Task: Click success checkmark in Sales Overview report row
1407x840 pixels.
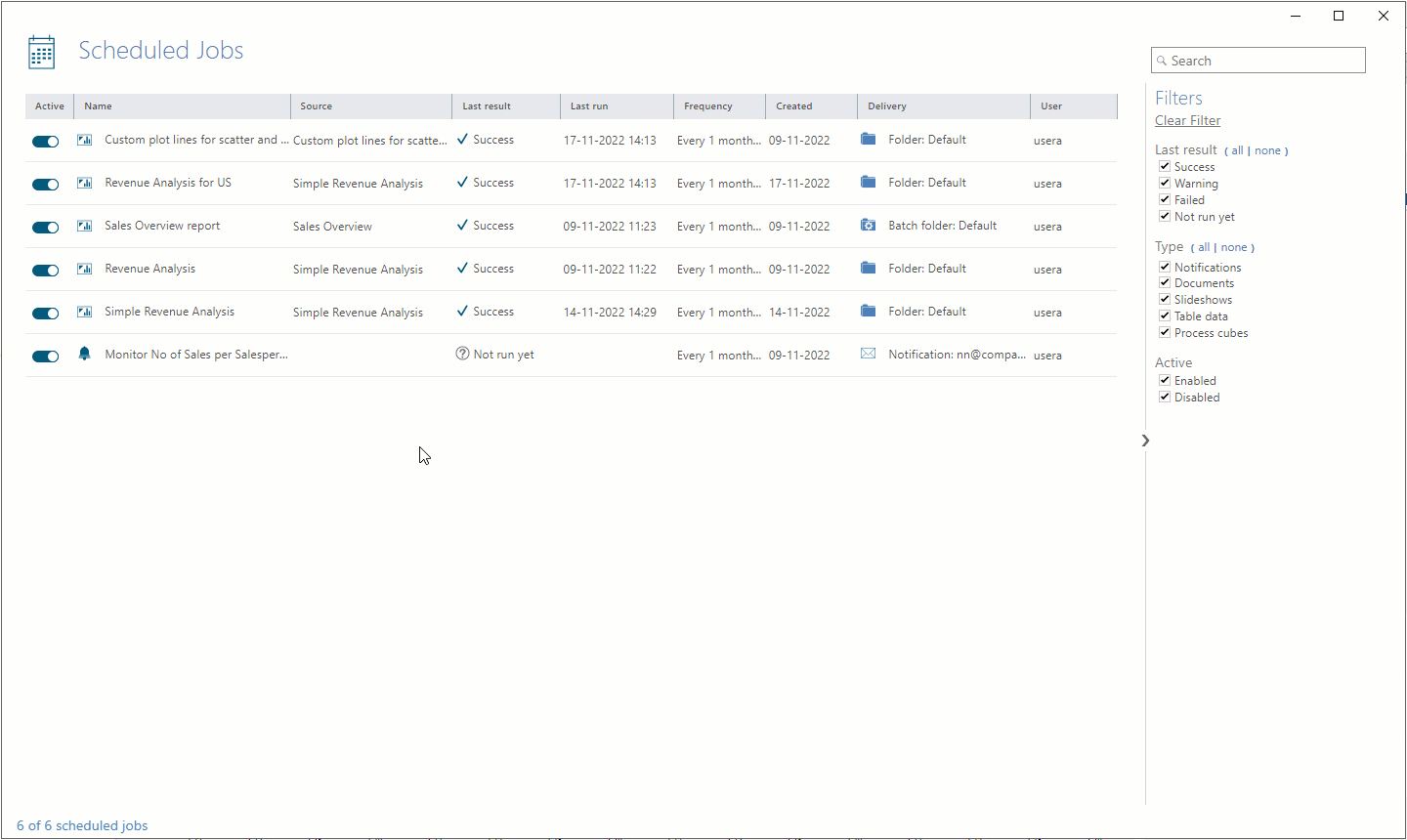Action: (462, 226)
